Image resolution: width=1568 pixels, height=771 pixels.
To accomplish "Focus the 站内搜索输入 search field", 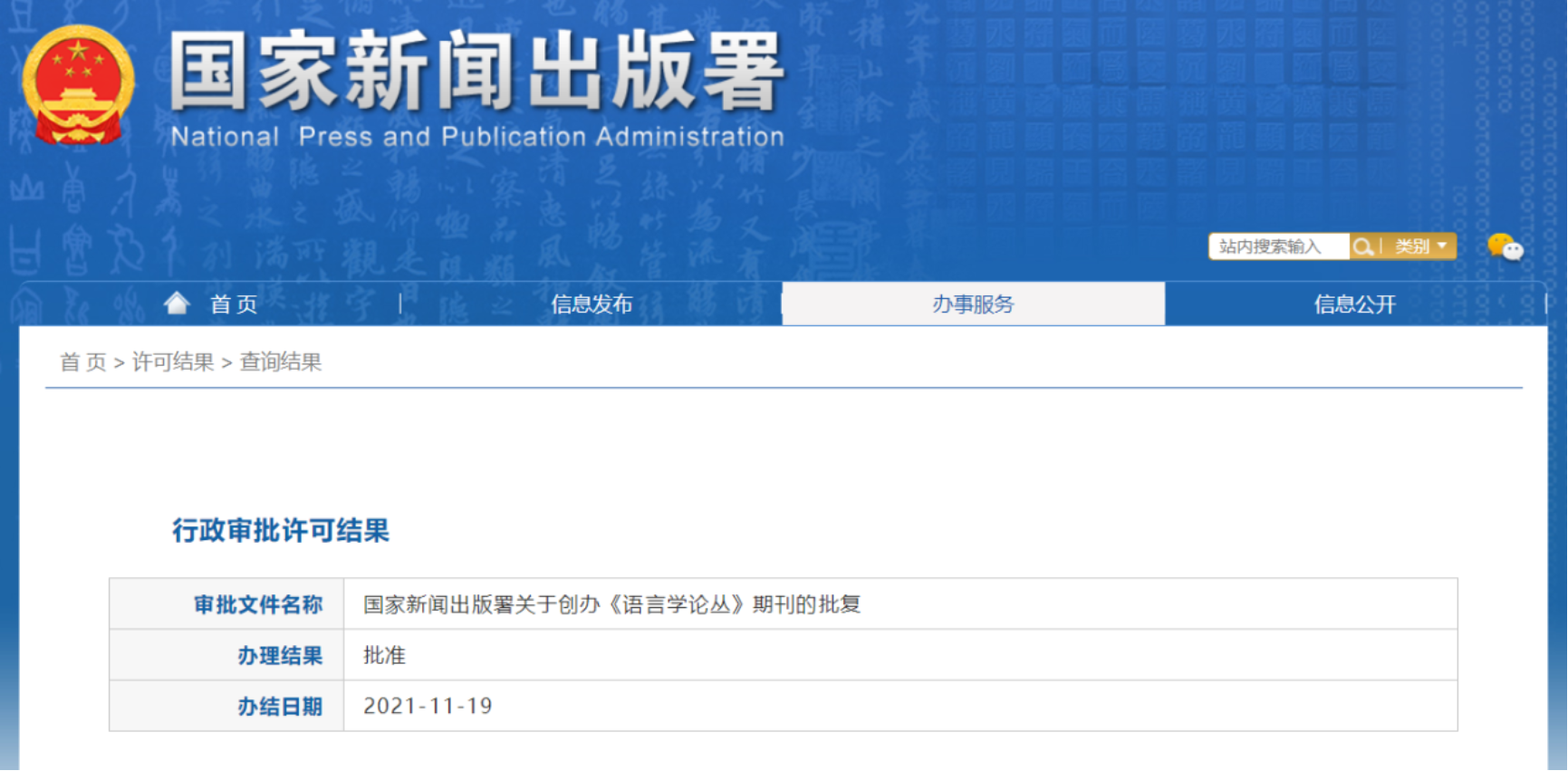I will (1279, 246).
